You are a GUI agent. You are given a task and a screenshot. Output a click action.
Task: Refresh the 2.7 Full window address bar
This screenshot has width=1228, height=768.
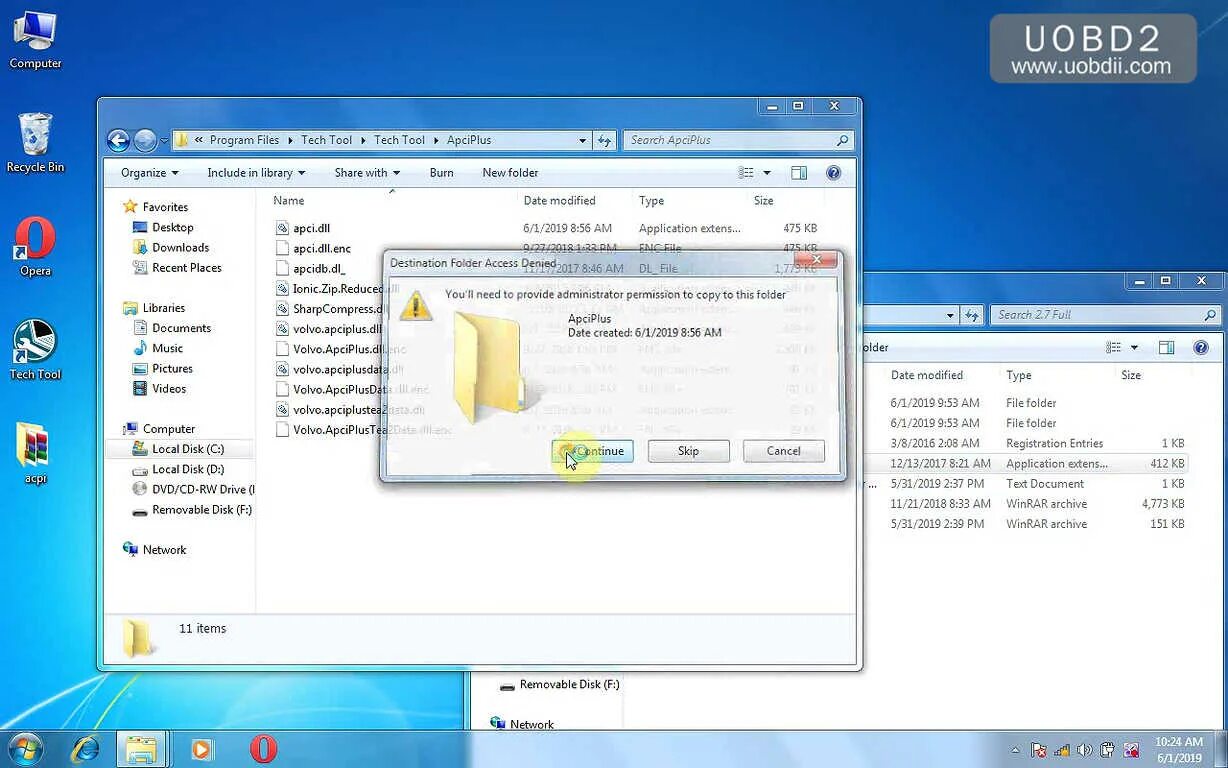[972, 315]
